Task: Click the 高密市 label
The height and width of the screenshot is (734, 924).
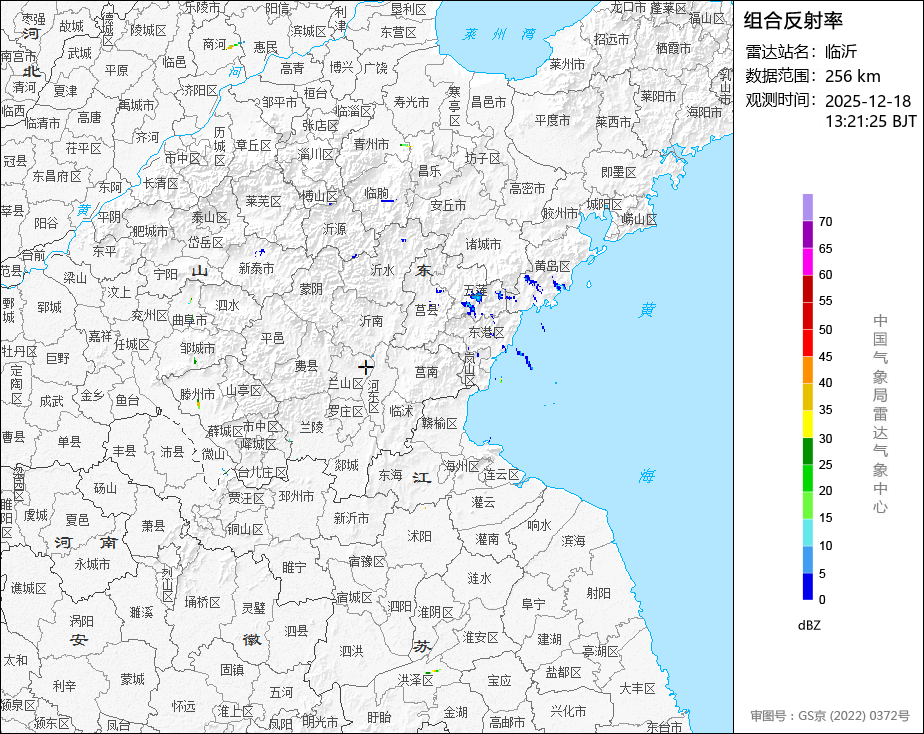Action: point(527,189)
